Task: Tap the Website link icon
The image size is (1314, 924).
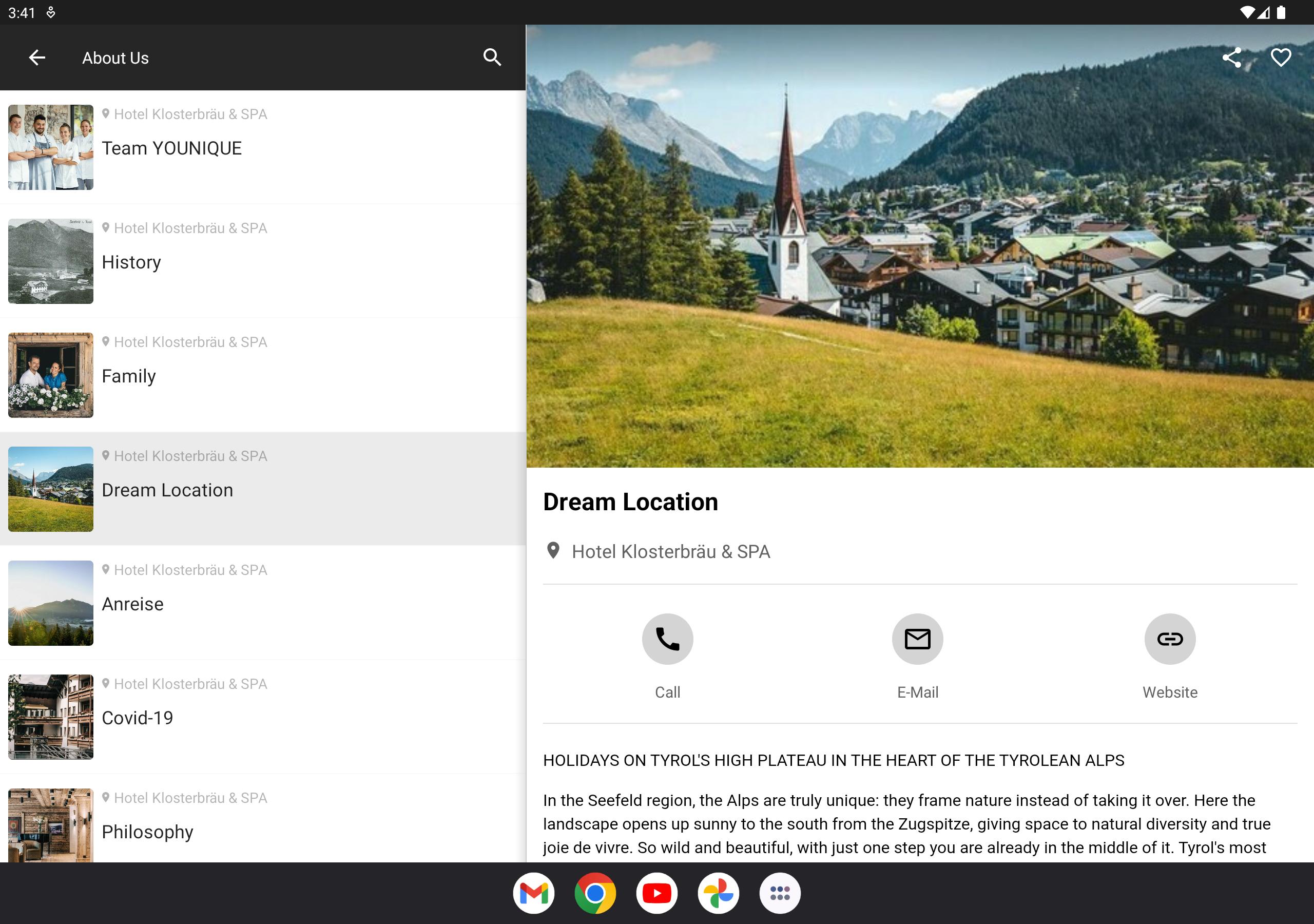Action: pos(1170,639)
